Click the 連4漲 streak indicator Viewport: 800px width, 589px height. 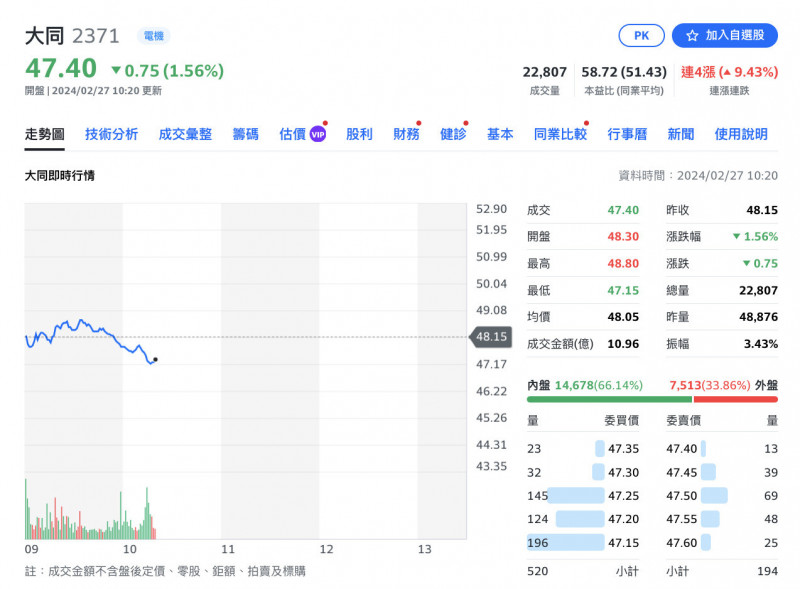click(x=729, y=72)
